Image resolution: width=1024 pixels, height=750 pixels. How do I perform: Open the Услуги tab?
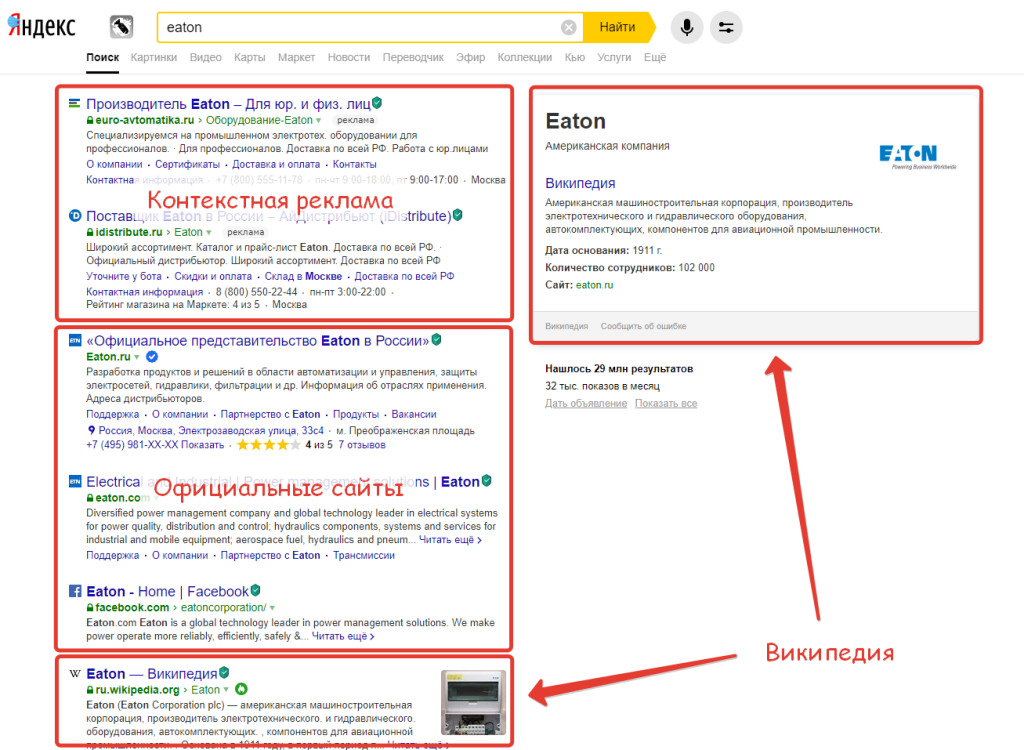614,57
